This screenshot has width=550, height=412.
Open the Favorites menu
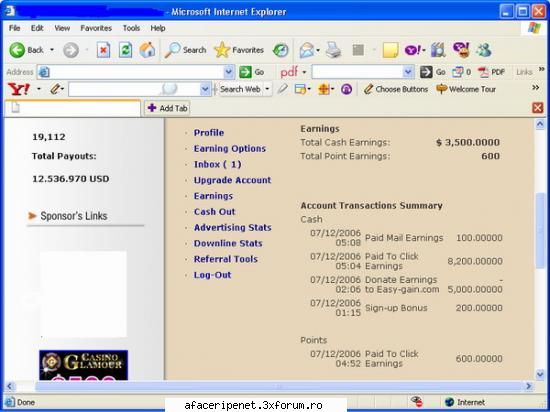pos(96,28)
